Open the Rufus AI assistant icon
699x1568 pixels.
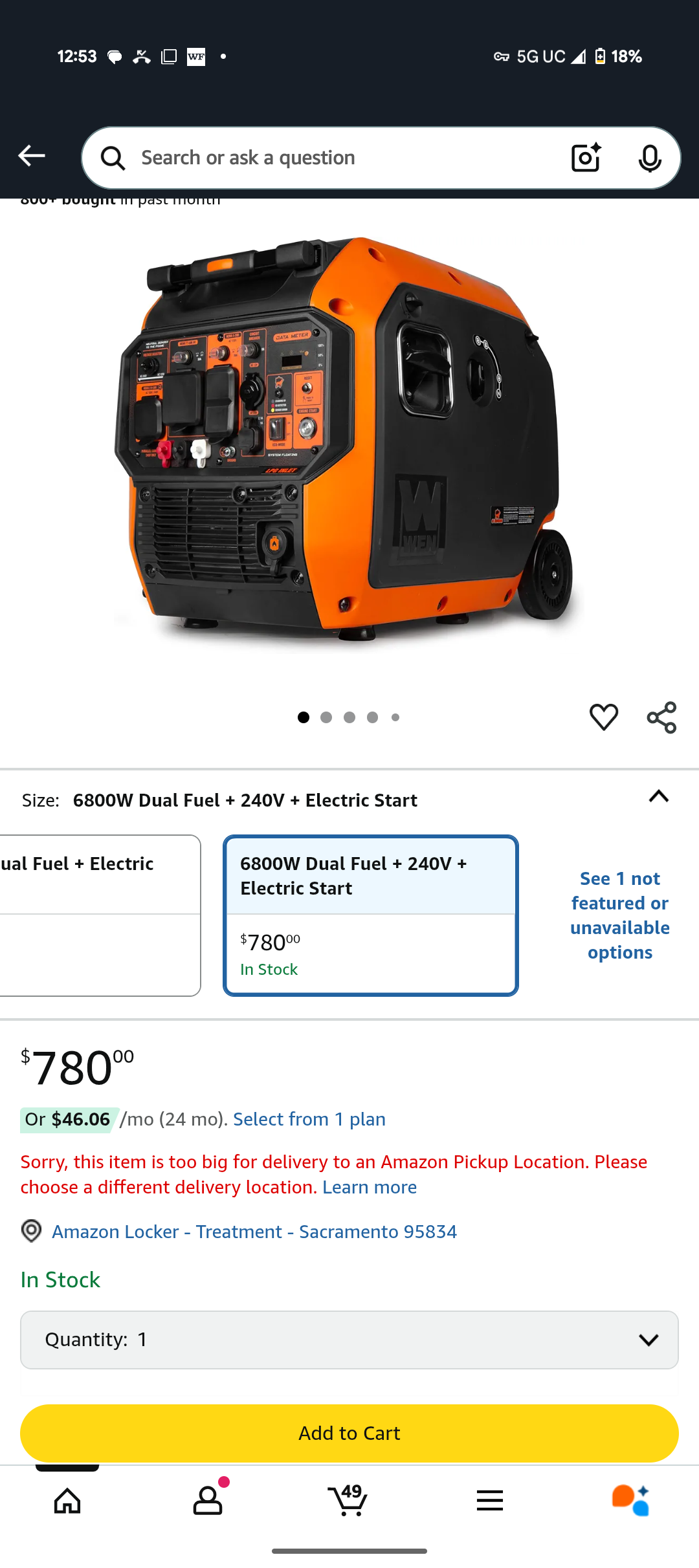click(630, 1500)
